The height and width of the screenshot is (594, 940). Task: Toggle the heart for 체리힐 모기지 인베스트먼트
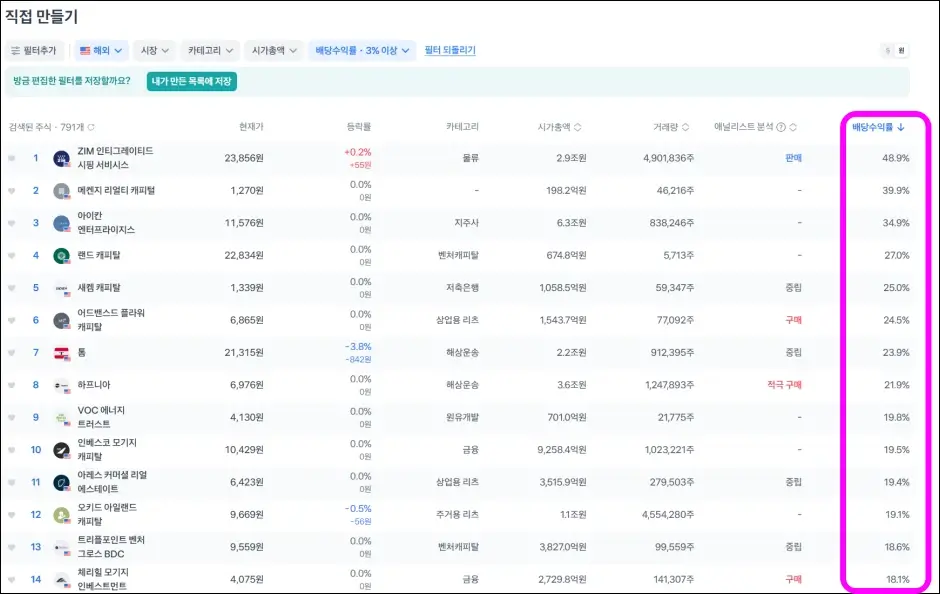click(x=11, y=579)
